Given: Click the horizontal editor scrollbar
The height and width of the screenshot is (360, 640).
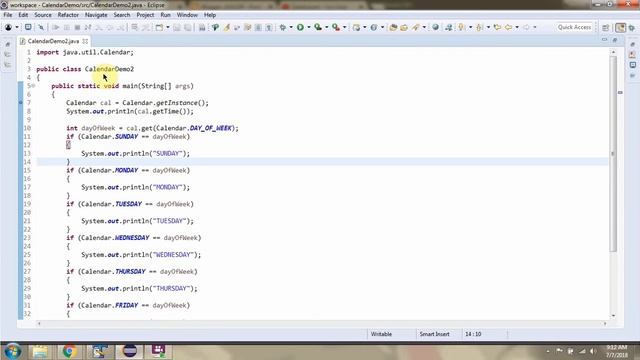Looking at the screenshot, I should pos(322,324).
